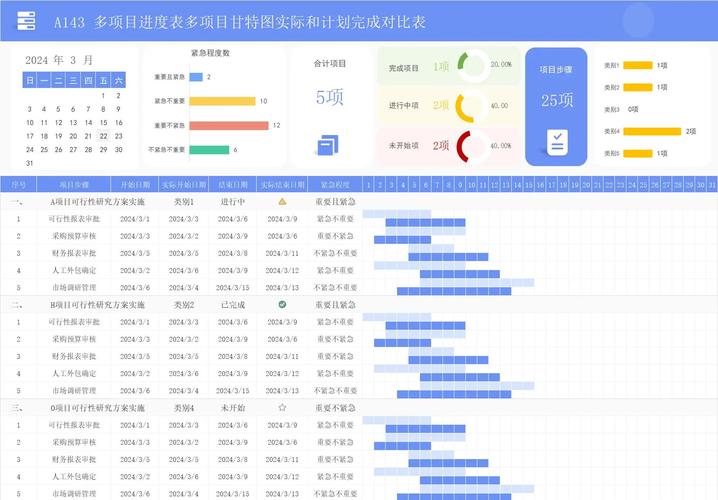Click the 实际结束日期 column header

tap(283, 185)
